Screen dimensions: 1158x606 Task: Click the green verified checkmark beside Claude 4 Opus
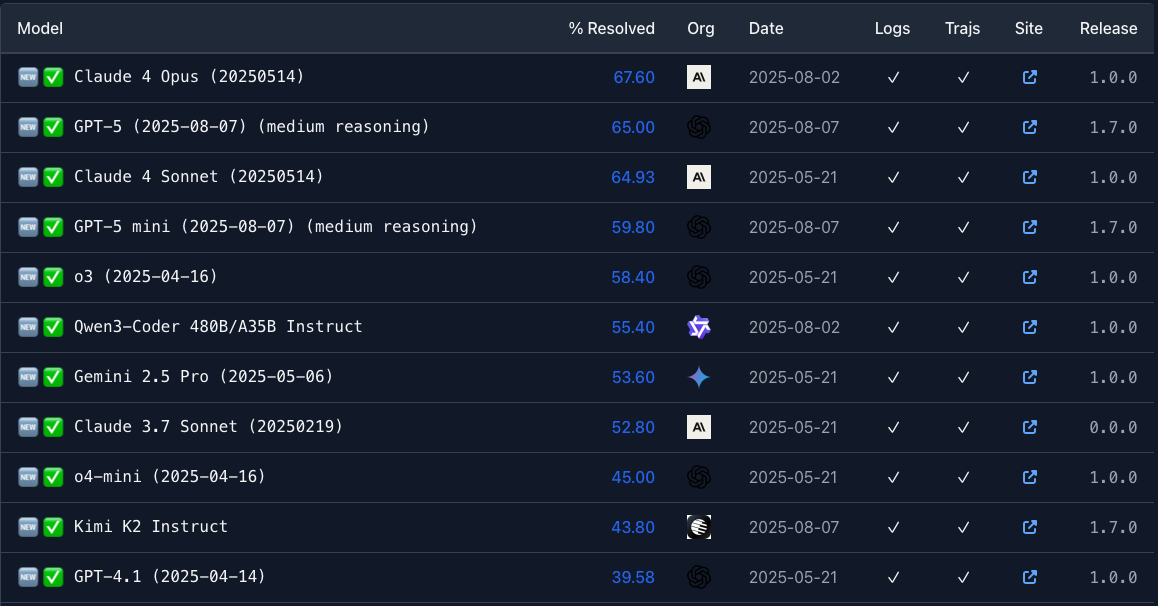tap(53, 77)
